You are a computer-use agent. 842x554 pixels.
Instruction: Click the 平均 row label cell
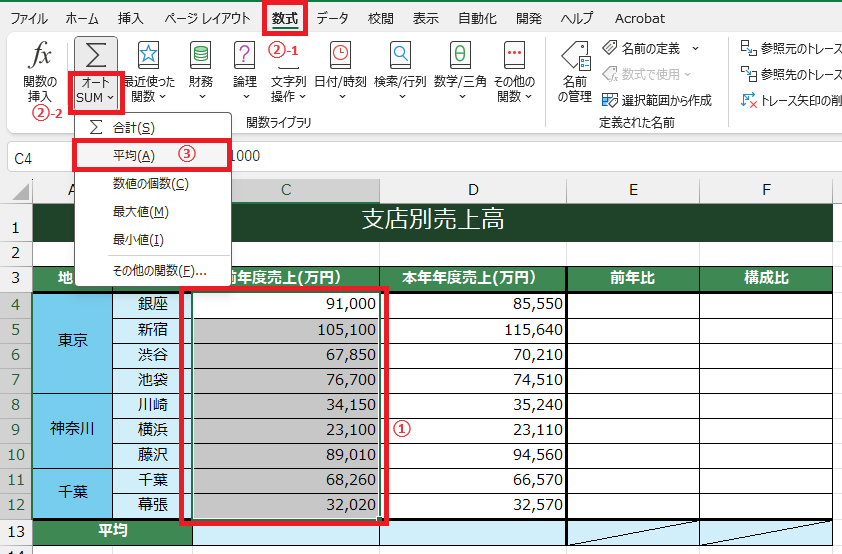[x=112, y=531]
